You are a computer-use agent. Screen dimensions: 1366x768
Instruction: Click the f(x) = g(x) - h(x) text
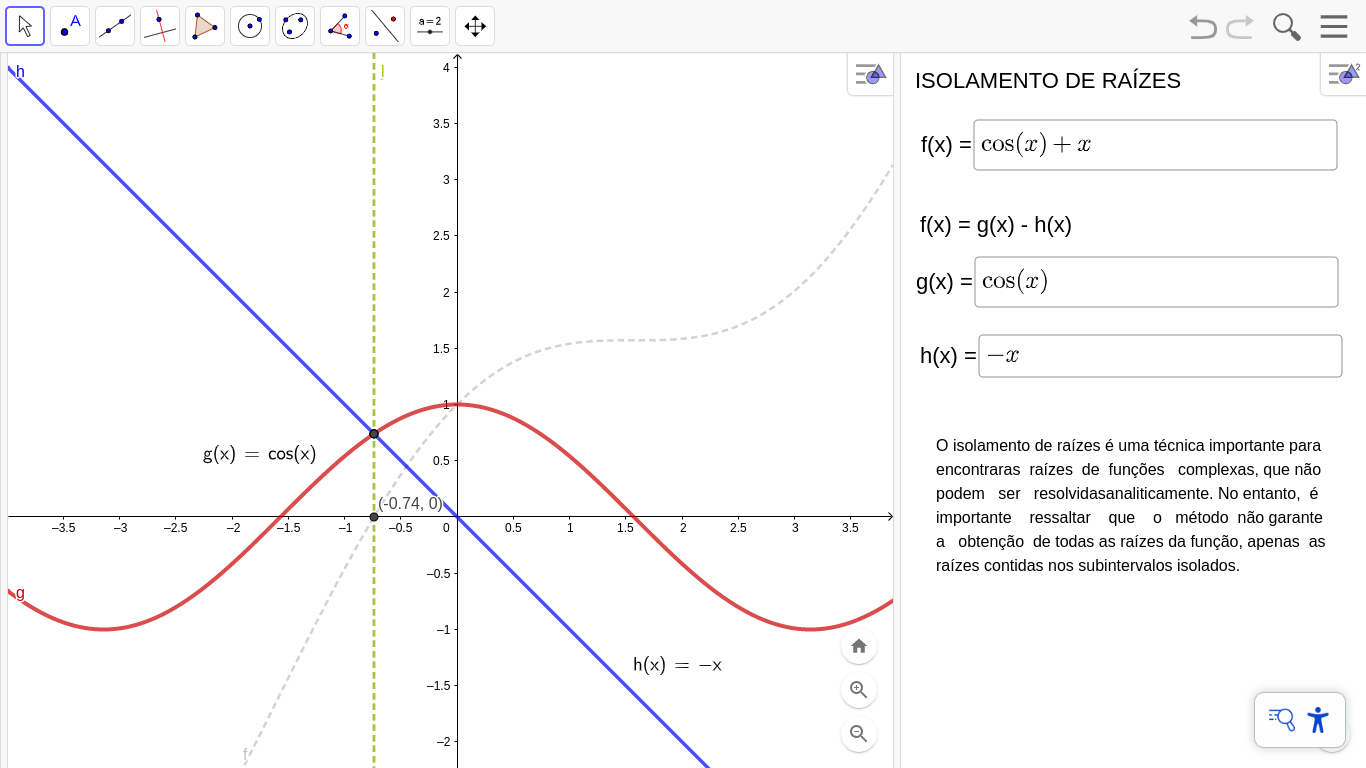click(996, 225)
